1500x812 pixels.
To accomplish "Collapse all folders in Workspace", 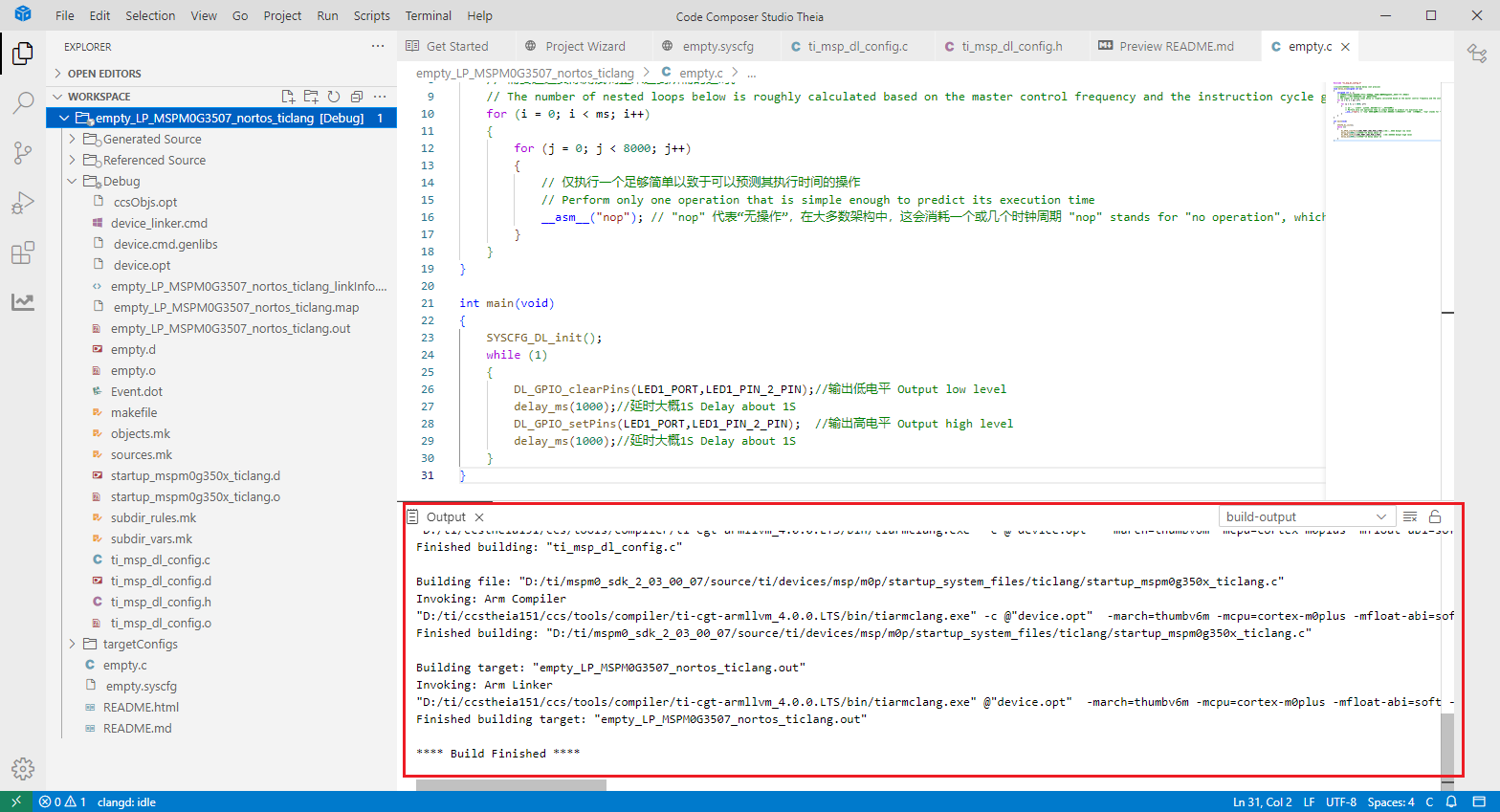I will pos(357,97).
